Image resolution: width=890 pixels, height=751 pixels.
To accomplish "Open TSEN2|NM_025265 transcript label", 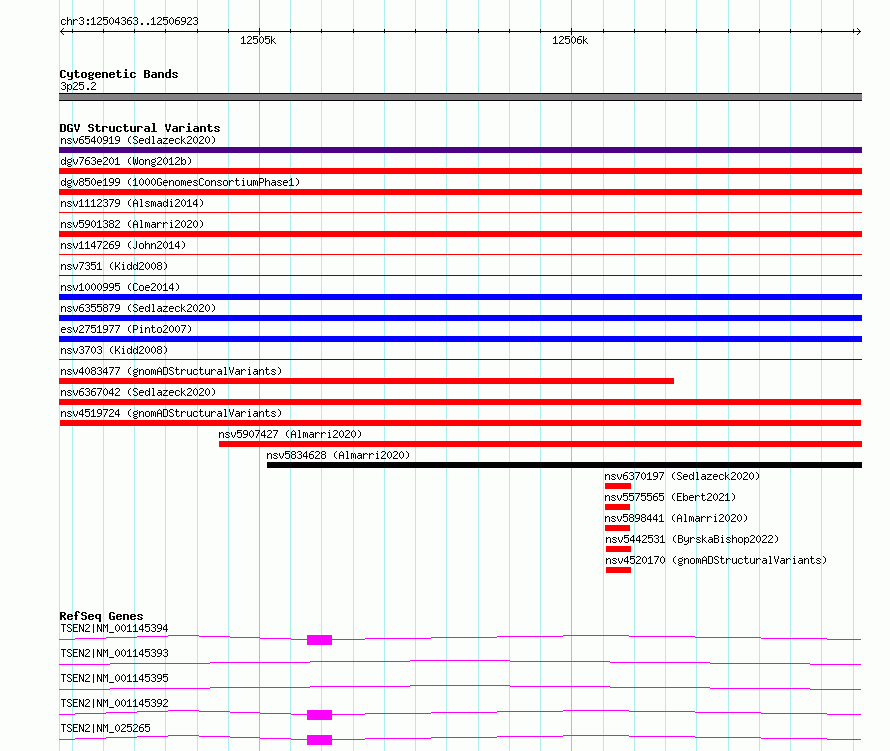I will point(105,728).
